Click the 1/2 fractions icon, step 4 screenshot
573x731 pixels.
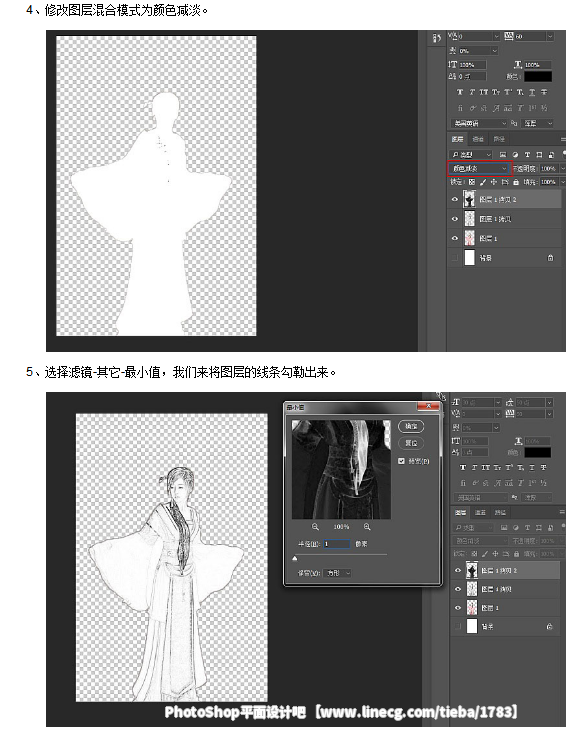[544, 108]
